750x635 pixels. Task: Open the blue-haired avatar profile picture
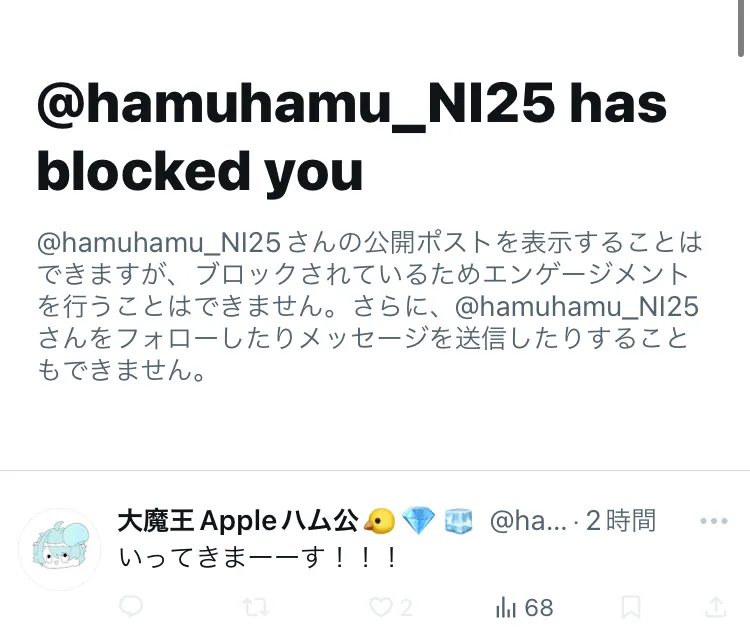click(x=60, y=549)
